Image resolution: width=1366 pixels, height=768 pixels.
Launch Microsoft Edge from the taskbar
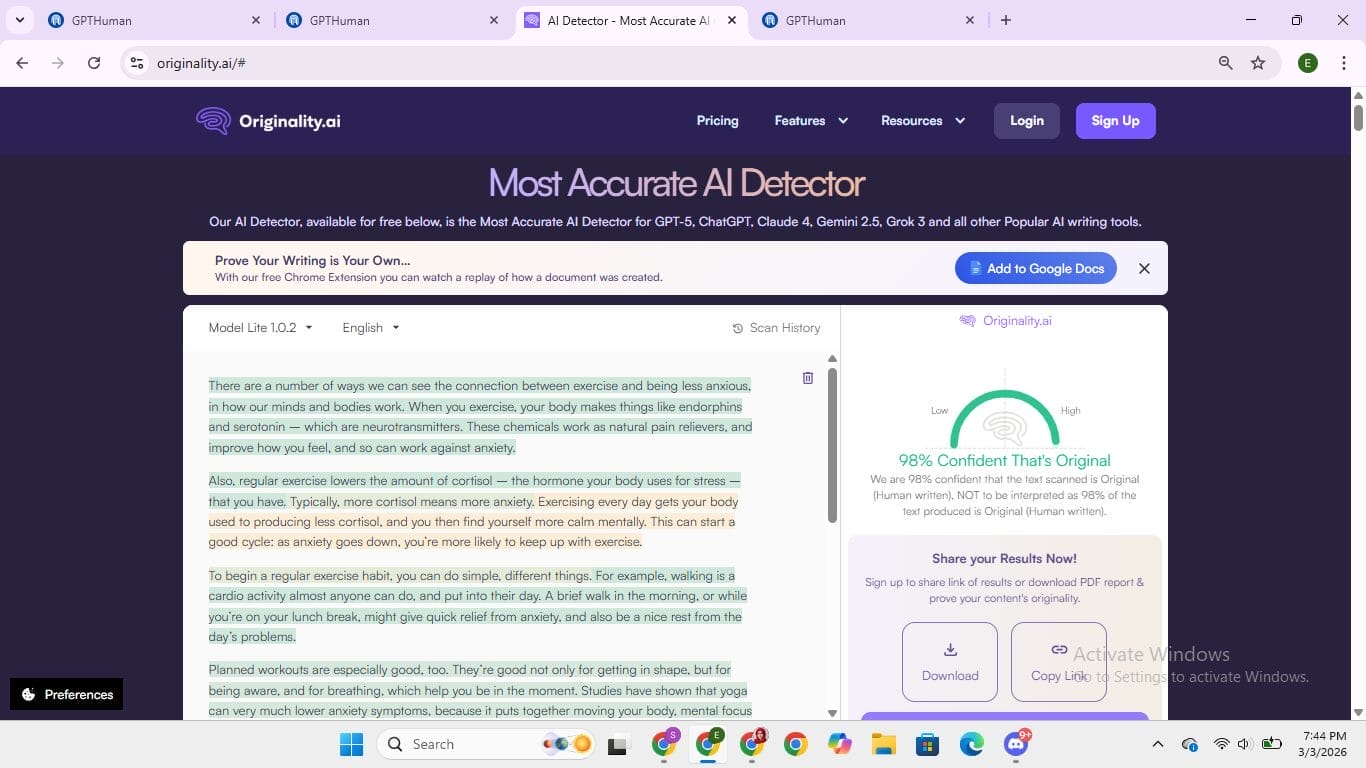972,744
